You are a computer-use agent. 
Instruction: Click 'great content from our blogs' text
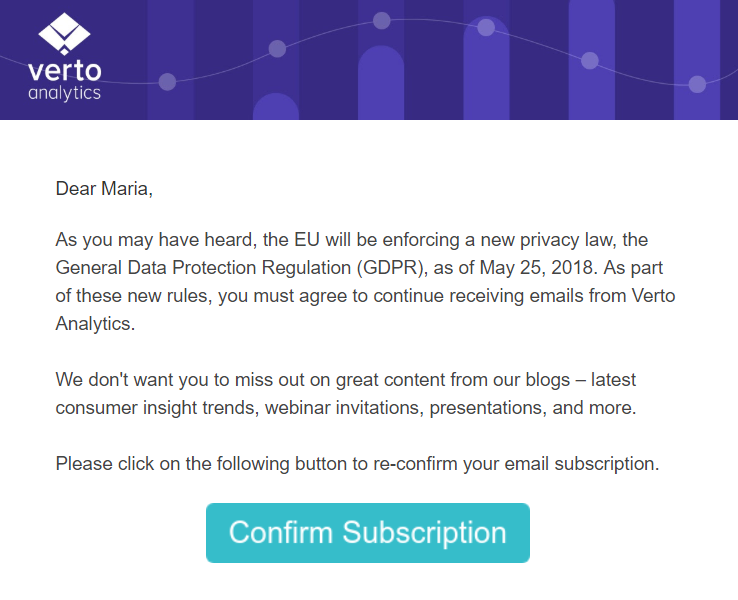[x=453, y=380]
